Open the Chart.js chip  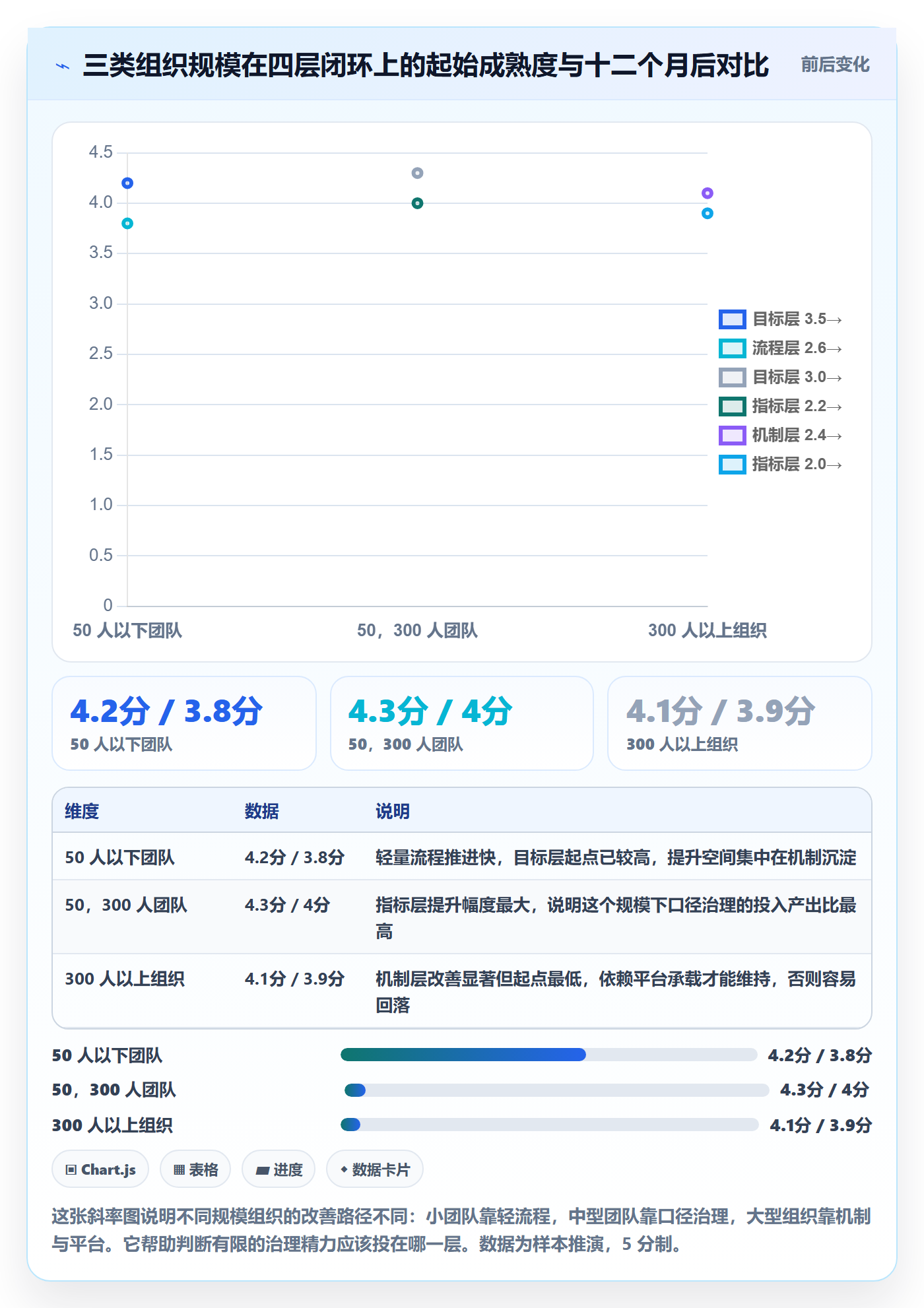100,1169
